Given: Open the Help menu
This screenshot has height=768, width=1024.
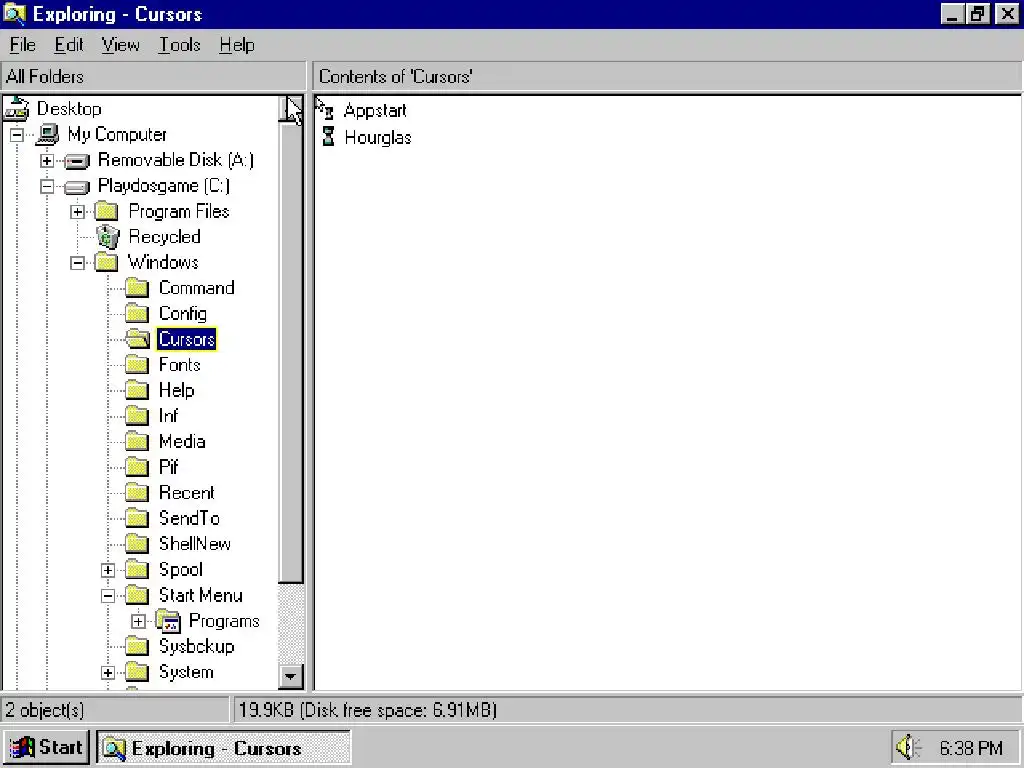Looking at the screenshot, I should pos(236,45).
